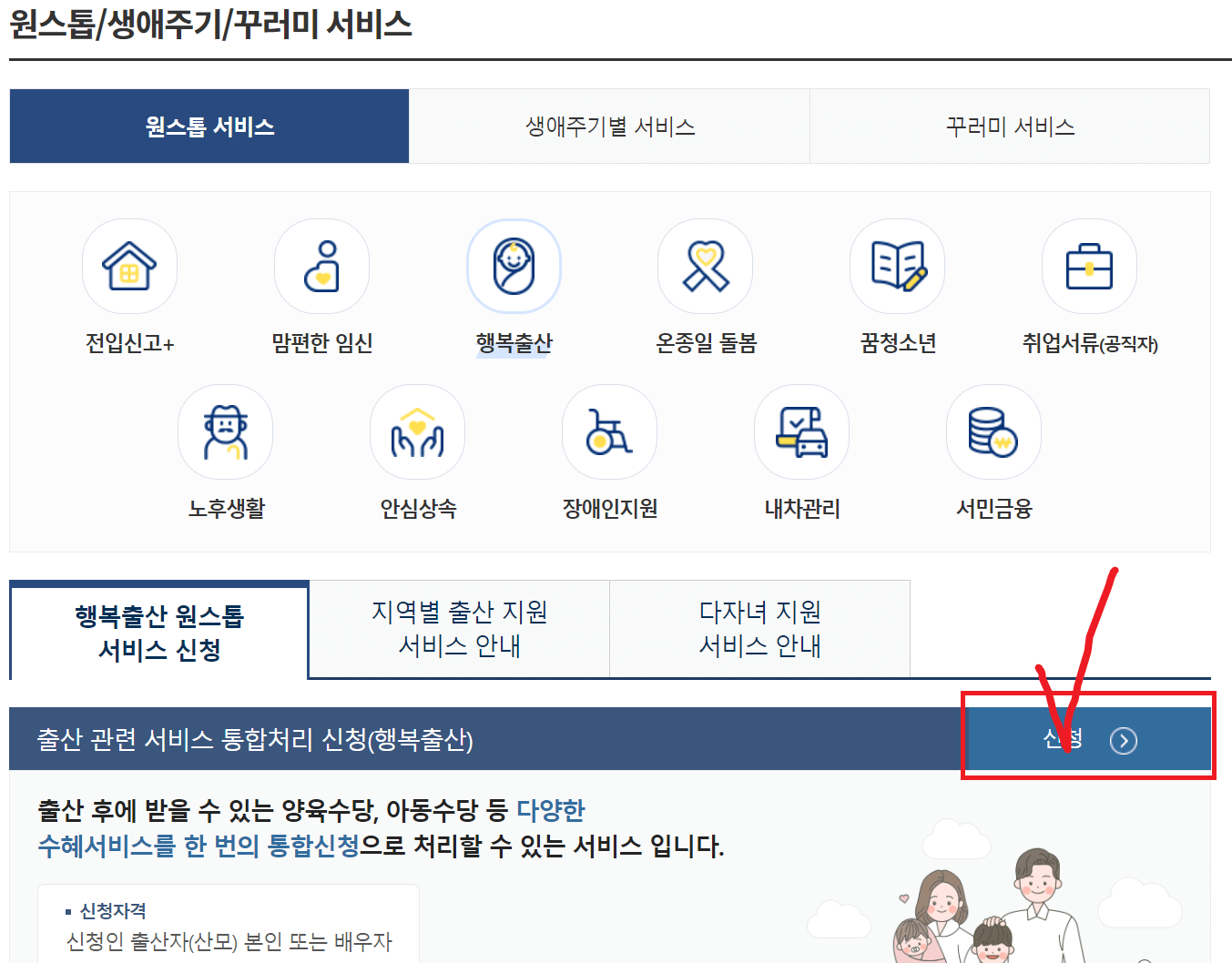Open the 다자녀 지원 서비스 안내 tab
The image size is (1232, 963).
[x=759, y=629]
